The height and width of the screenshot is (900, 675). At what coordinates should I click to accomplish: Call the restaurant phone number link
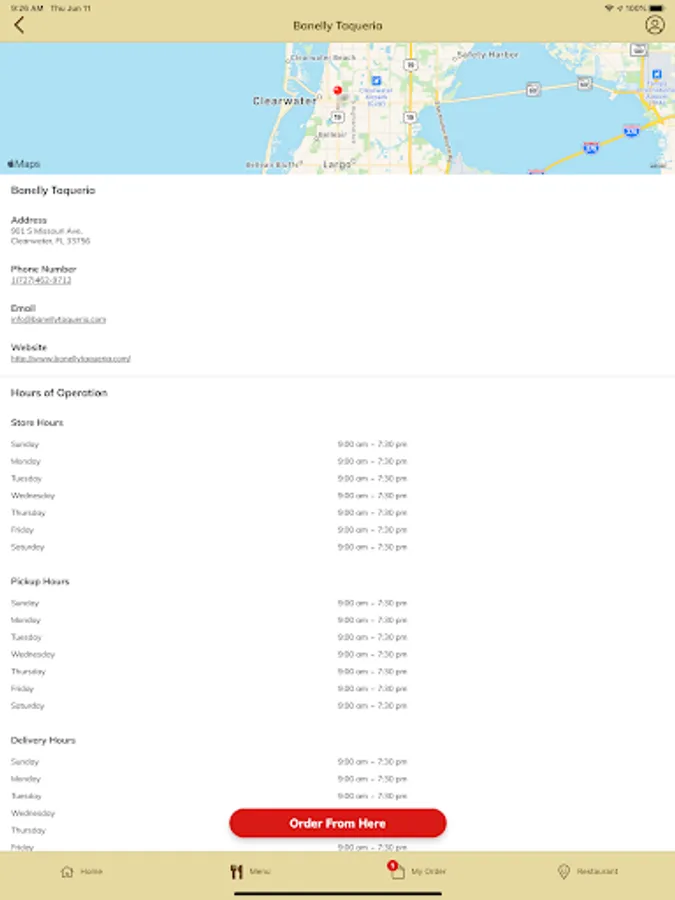tap(41, 280)
